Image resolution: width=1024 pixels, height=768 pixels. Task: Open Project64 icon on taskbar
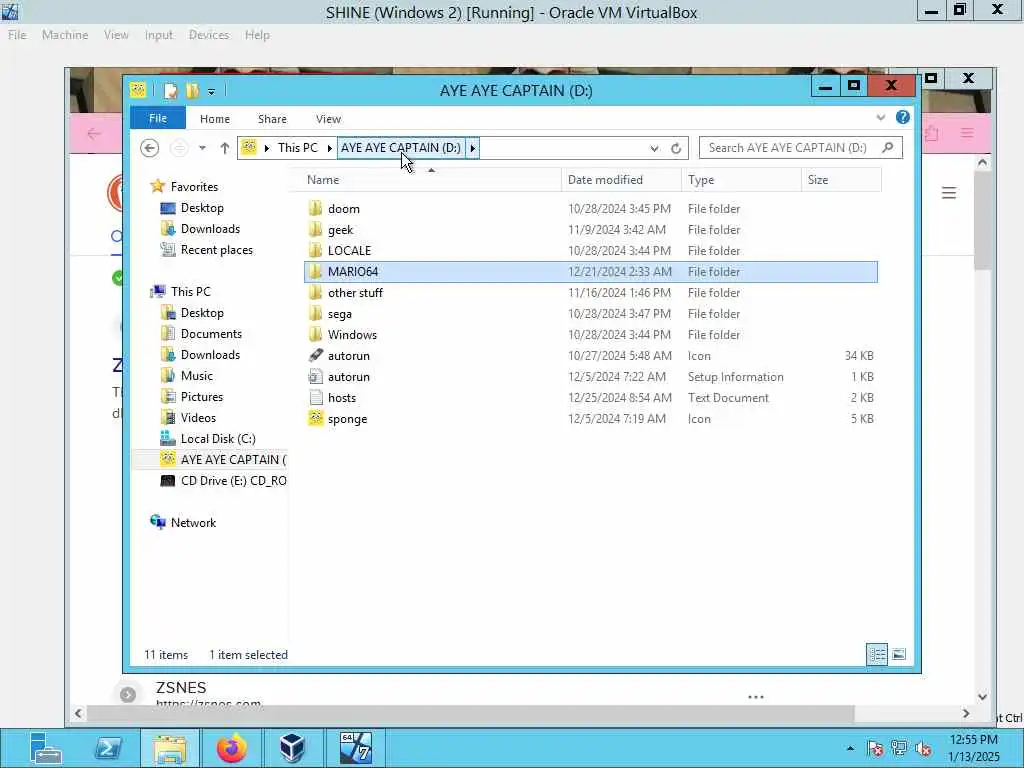(355, 748)
